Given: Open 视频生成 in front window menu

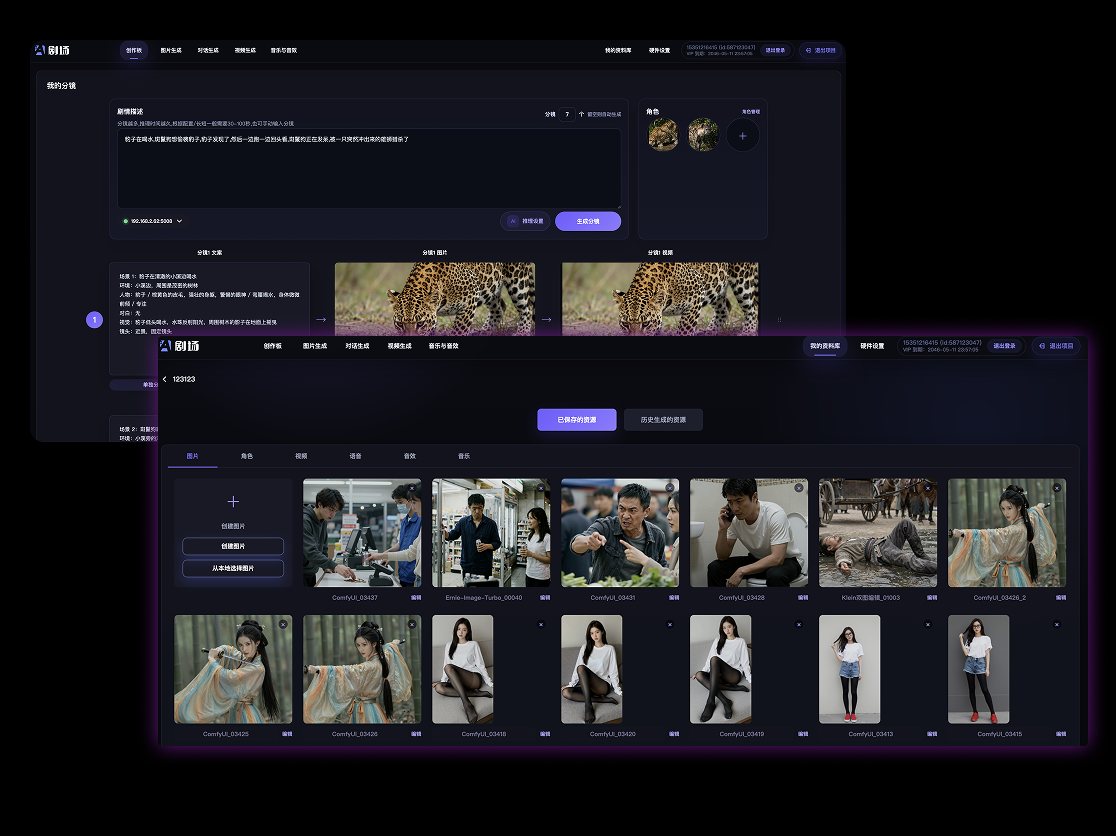Looking at the screenshot, I should tap(399, 346).
